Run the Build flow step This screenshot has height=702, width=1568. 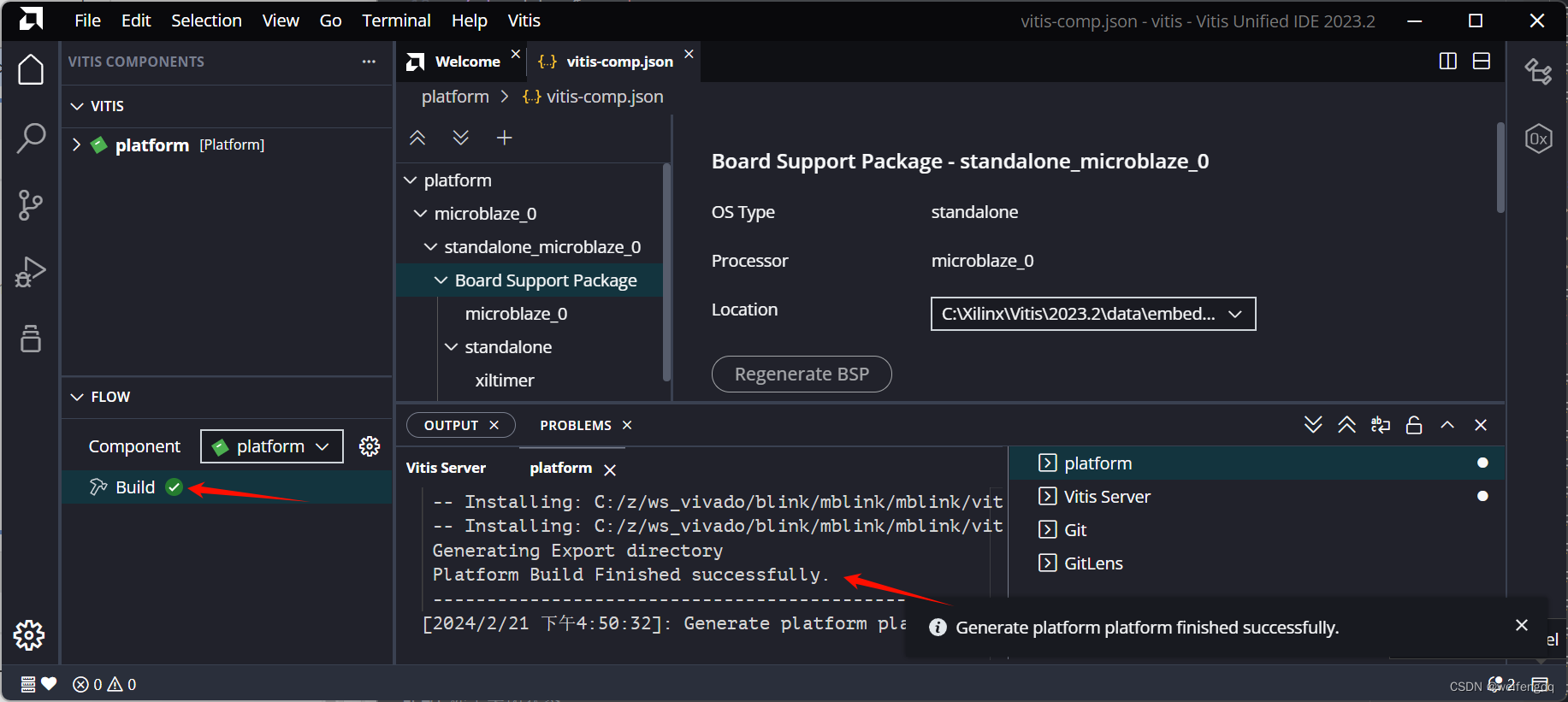pyautogui.click(x=135, y=487)
